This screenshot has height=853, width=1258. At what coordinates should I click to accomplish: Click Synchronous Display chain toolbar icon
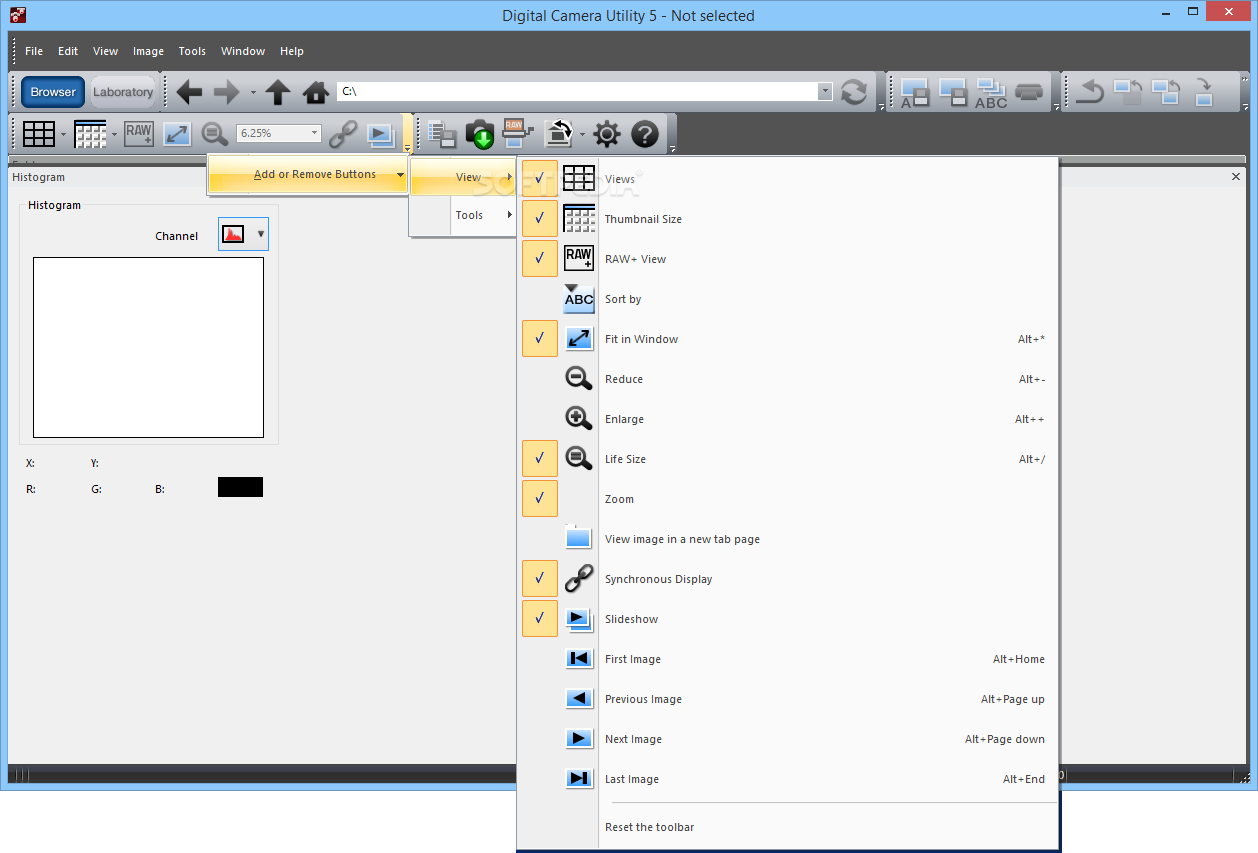coord(343,133)
